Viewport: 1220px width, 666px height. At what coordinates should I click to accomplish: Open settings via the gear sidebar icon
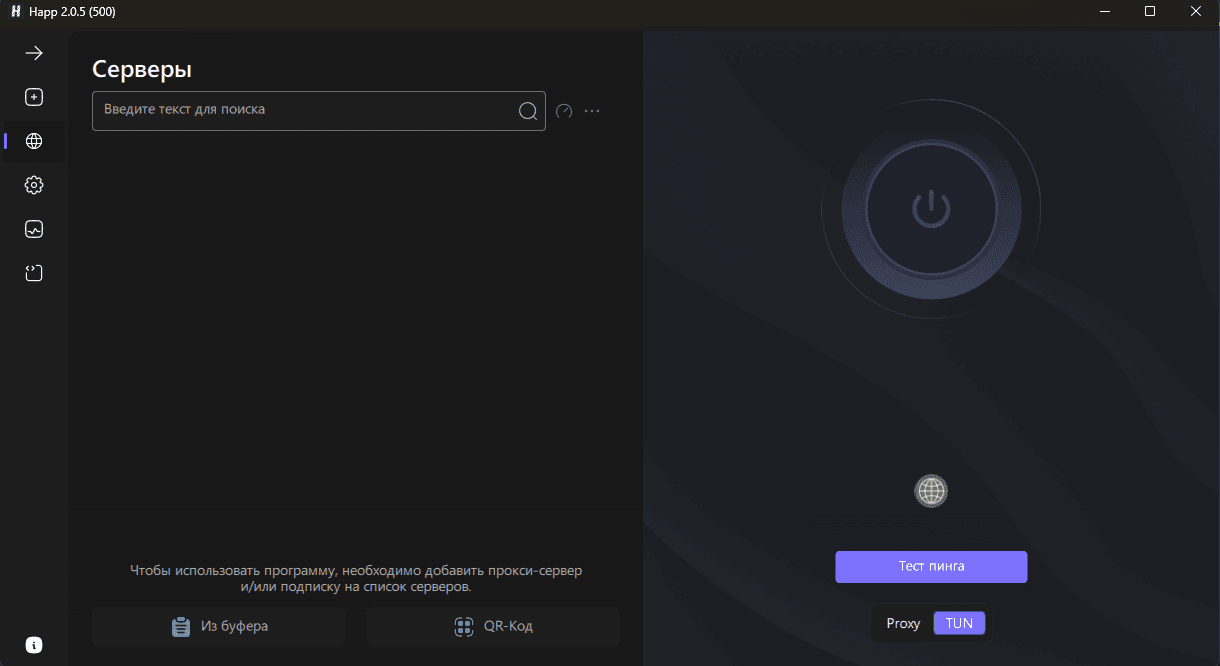(34, 185)
